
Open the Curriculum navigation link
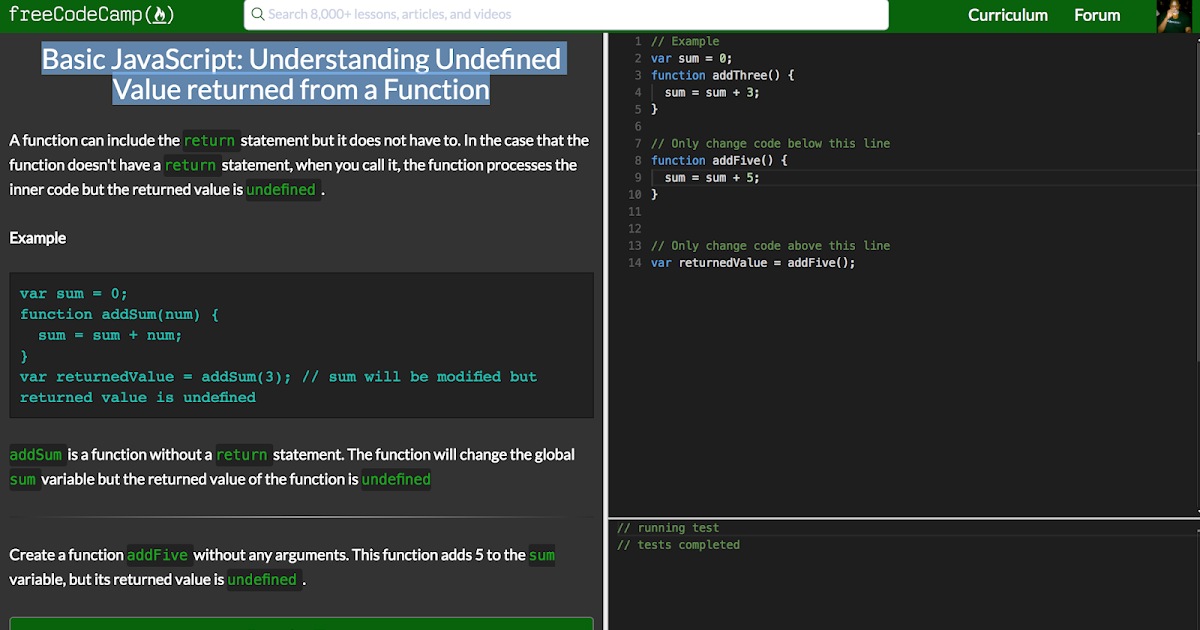click(1008, 15)
